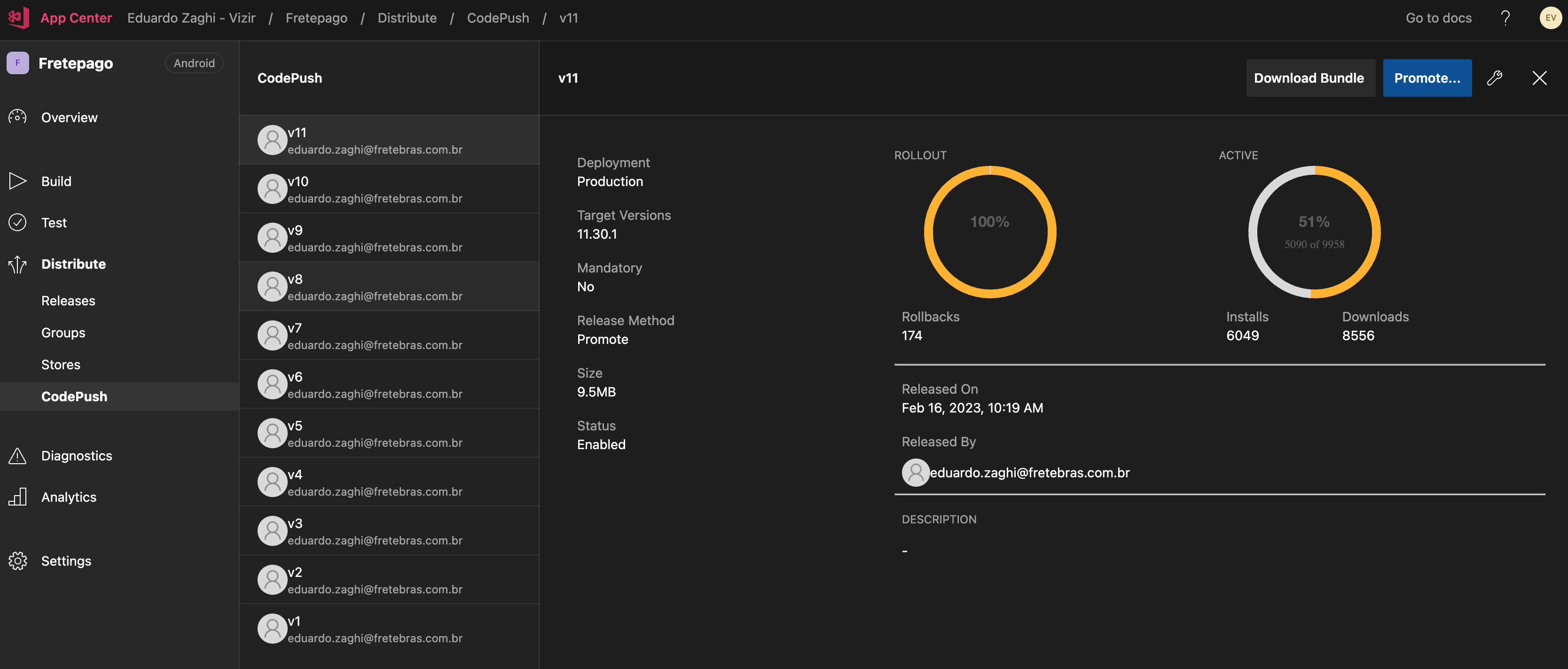This screenshot has height=669, width=1568.
Task: Click the avatar on the v1 row
Action: coord(272,628)
